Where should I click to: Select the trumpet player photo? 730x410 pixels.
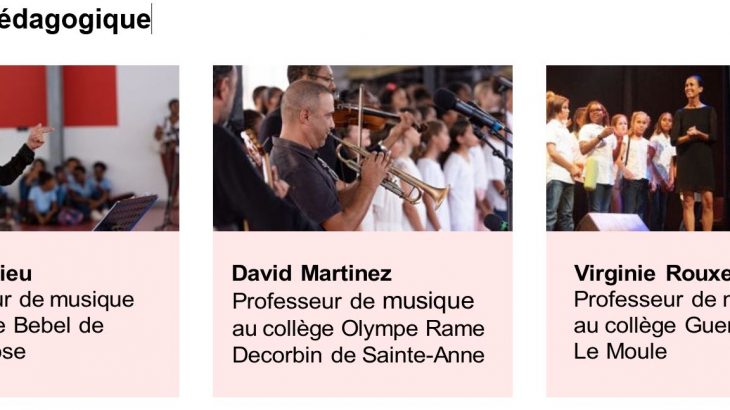click(362, 148)
